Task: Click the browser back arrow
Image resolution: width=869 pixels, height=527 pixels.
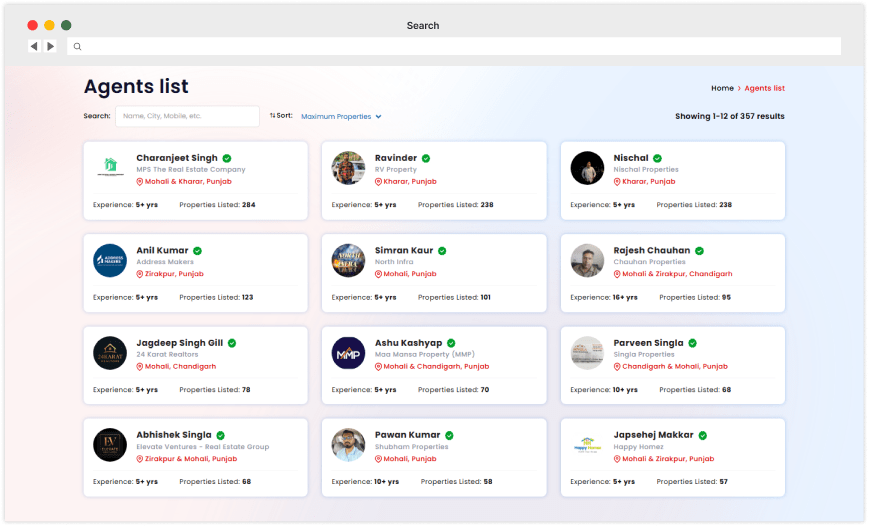Action: pos(34,46)
